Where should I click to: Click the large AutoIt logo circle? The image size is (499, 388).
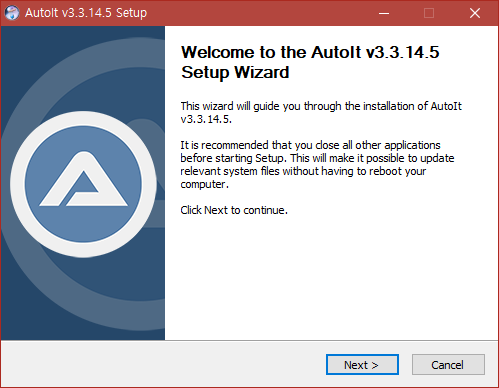point(83,184)
